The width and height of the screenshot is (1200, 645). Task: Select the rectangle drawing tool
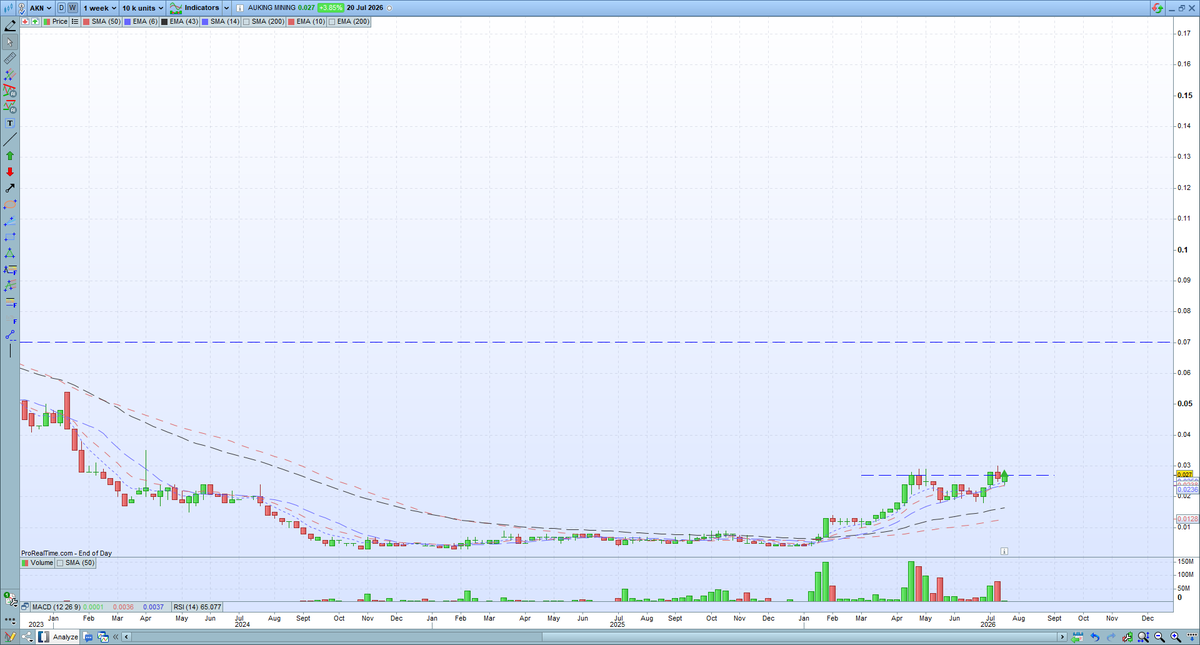pos(10,236)
